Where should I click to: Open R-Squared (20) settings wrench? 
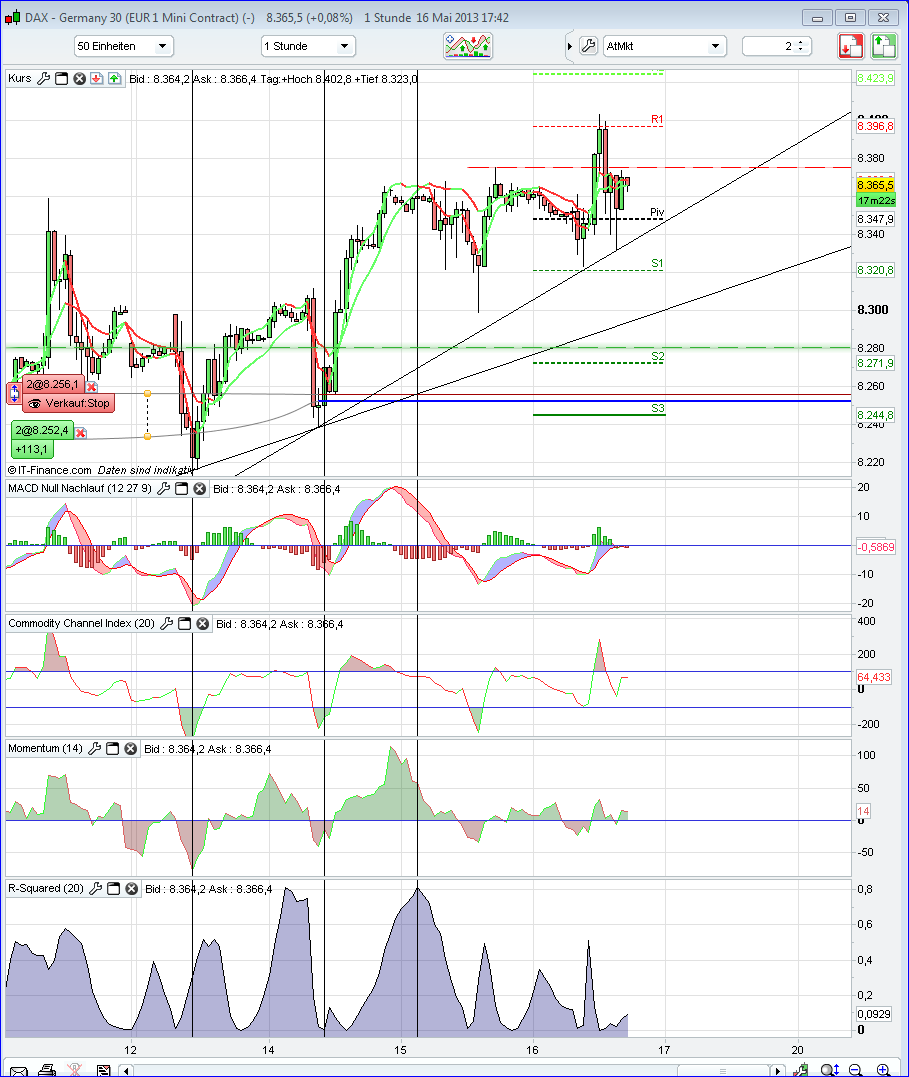(96, 888)
